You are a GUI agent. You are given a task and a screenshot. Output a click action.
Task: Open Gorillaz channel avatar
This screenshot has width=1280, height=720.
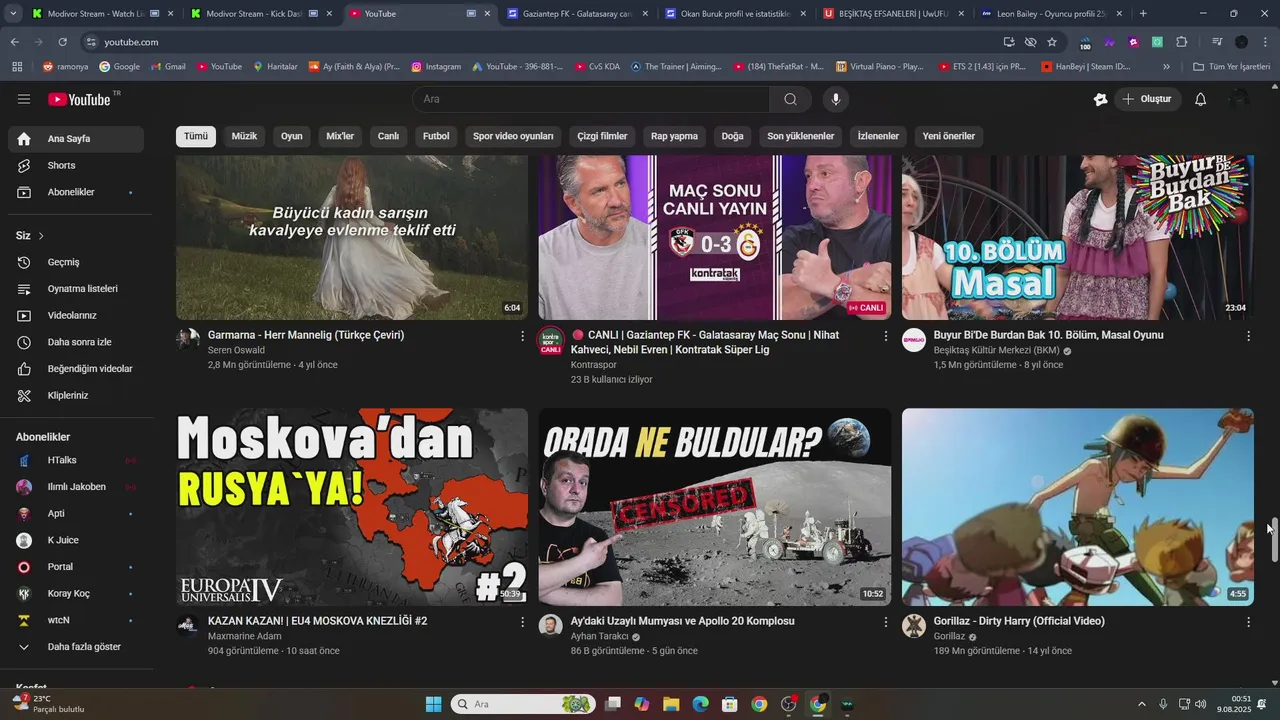[913, 626]
